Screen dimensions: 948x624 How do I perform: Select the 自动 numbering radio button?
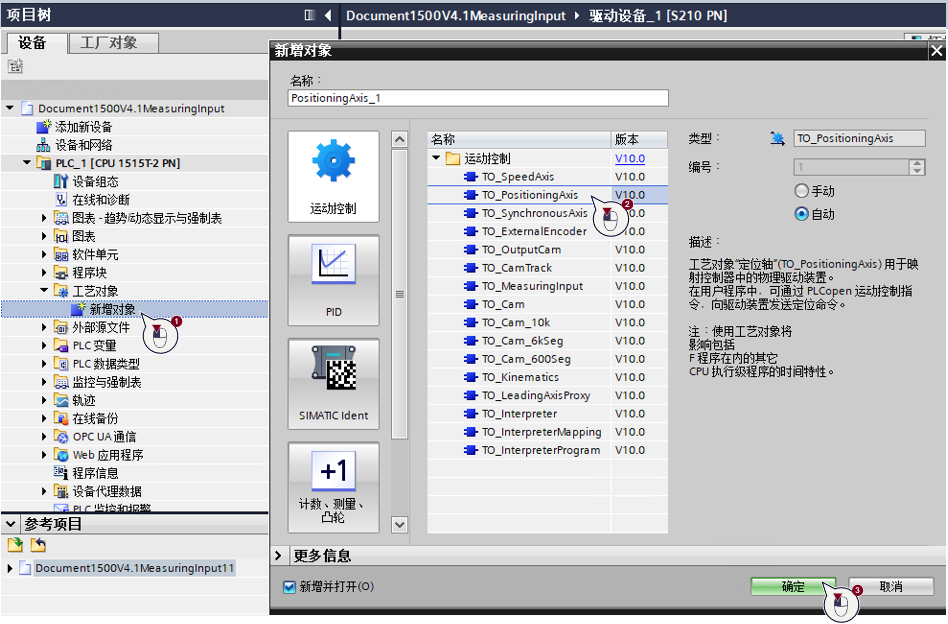801,214
